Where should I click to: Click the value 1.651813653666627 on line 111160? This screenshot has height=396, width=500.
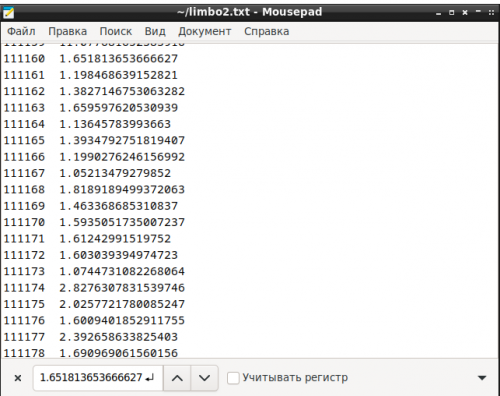tap(119, 59)
